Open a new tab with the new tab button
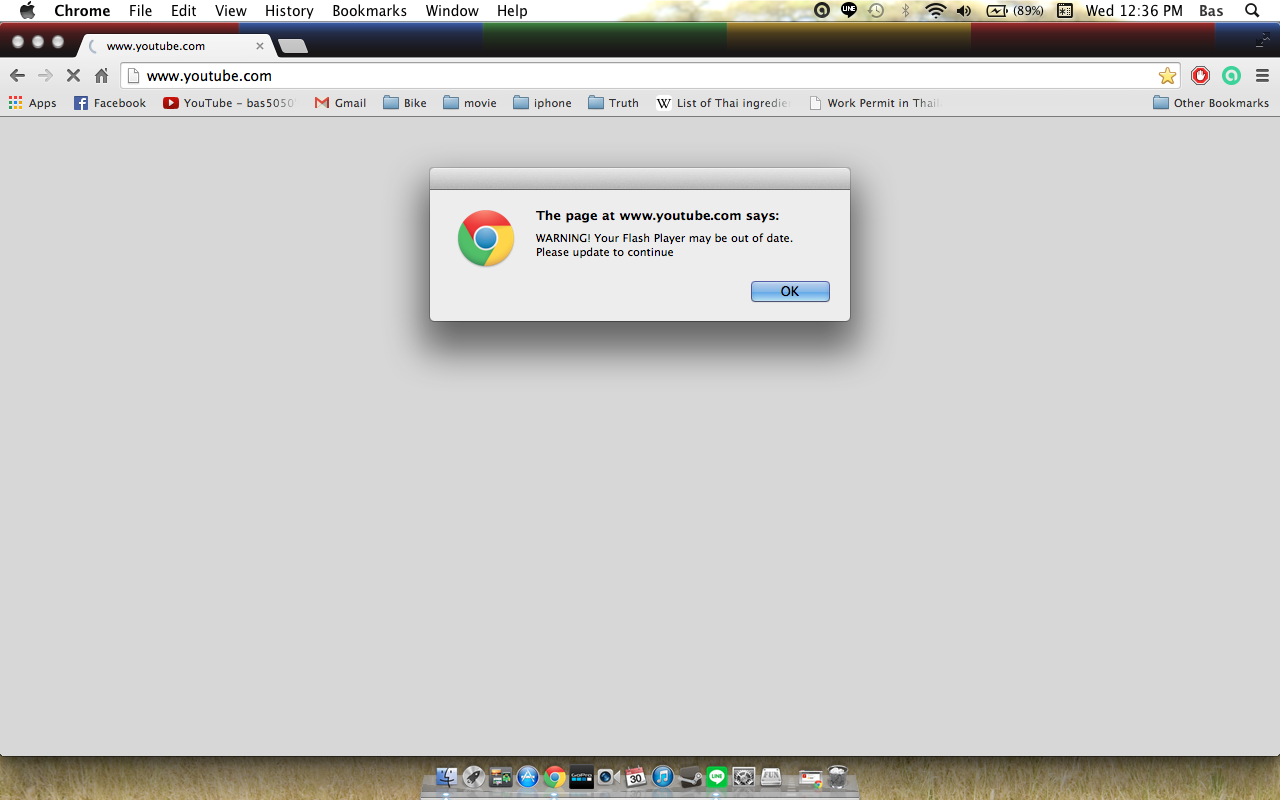This screenshot has height=800, width=1280. (293, 46)
